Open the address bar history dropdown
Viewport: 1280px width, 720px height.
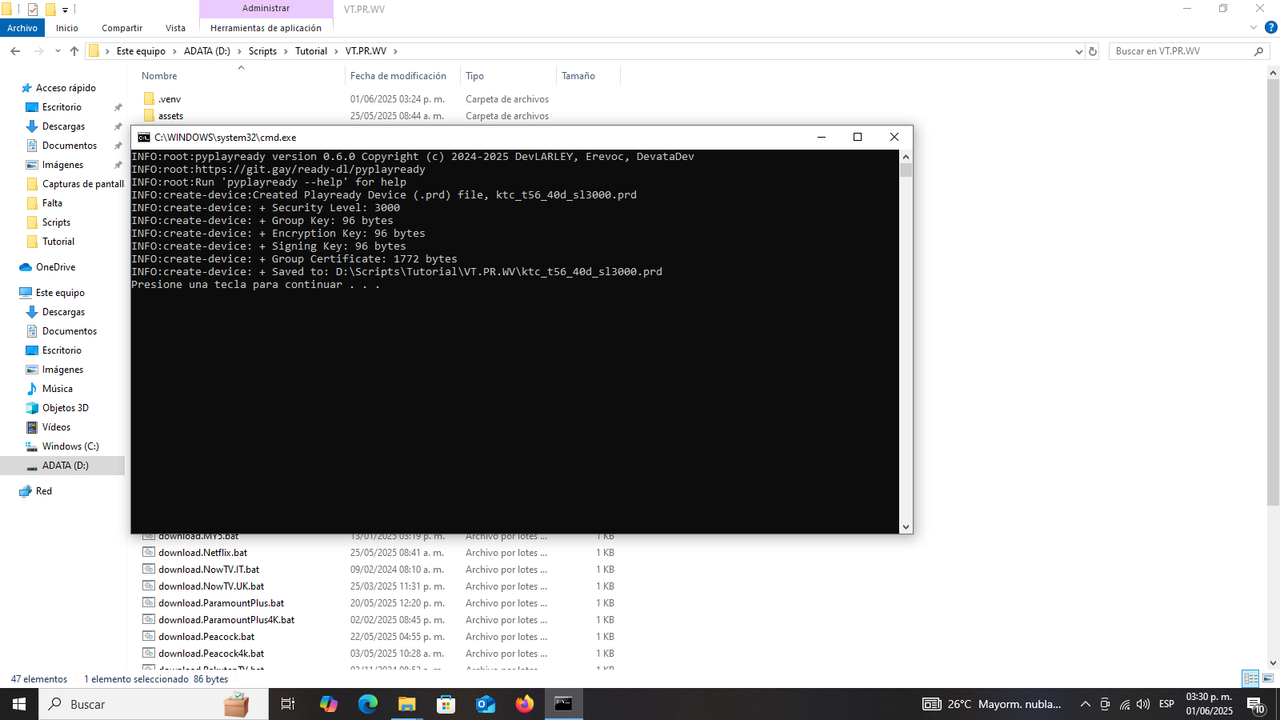1078,51
